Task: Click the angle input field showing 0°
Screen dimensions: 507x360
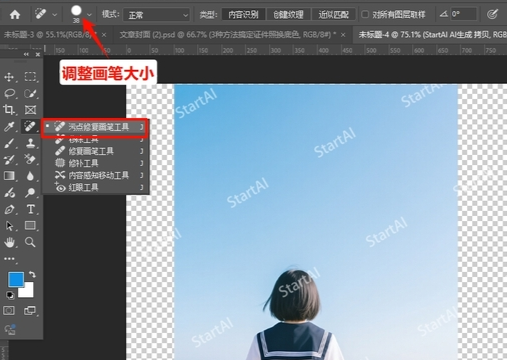Action: [x=463, y=14]
